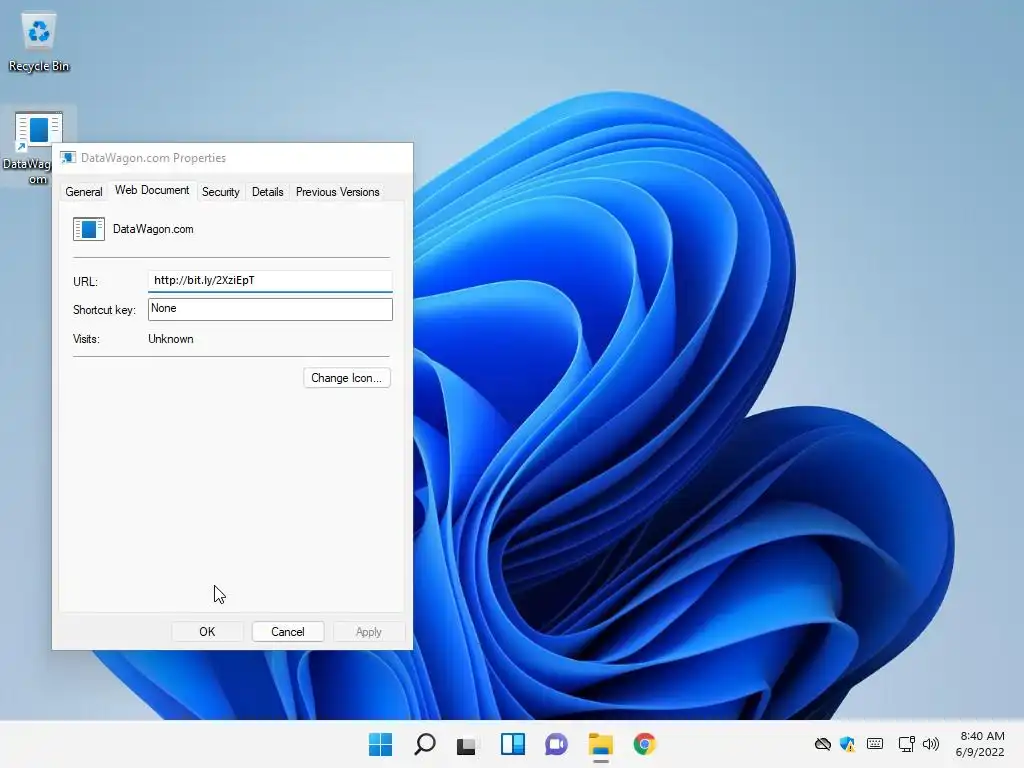Dismiss the dialog with Cancel
1024x768 pixels.
pyautogui.click(x=288, y=632)
